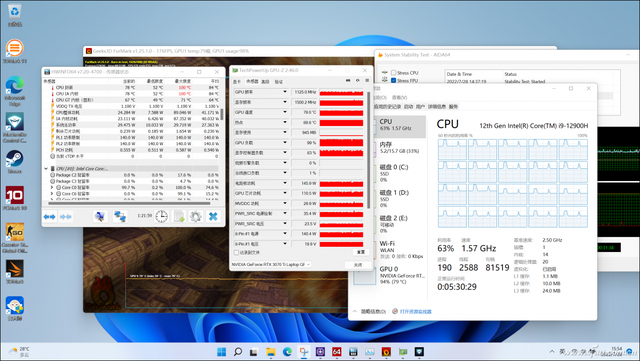Enable the Stress CPU checkbox in AIDA64
640x361 pixels.
(393, 73)
